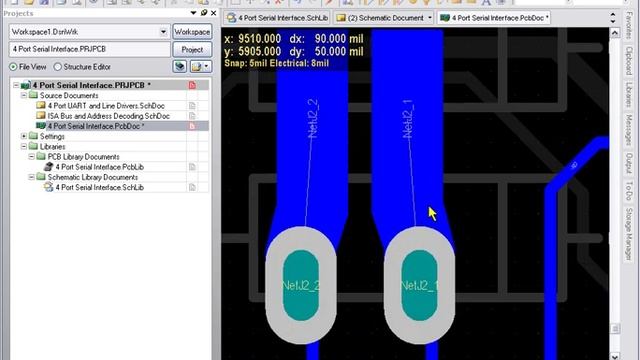Image resolution: width=640 pixels, height=360 pixels.
Task: Open the Favorites side panel tab
Action: tap(628, 25)
